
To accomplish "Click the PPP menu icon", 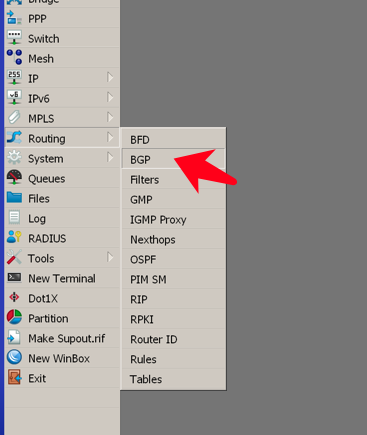I will 14,18.
